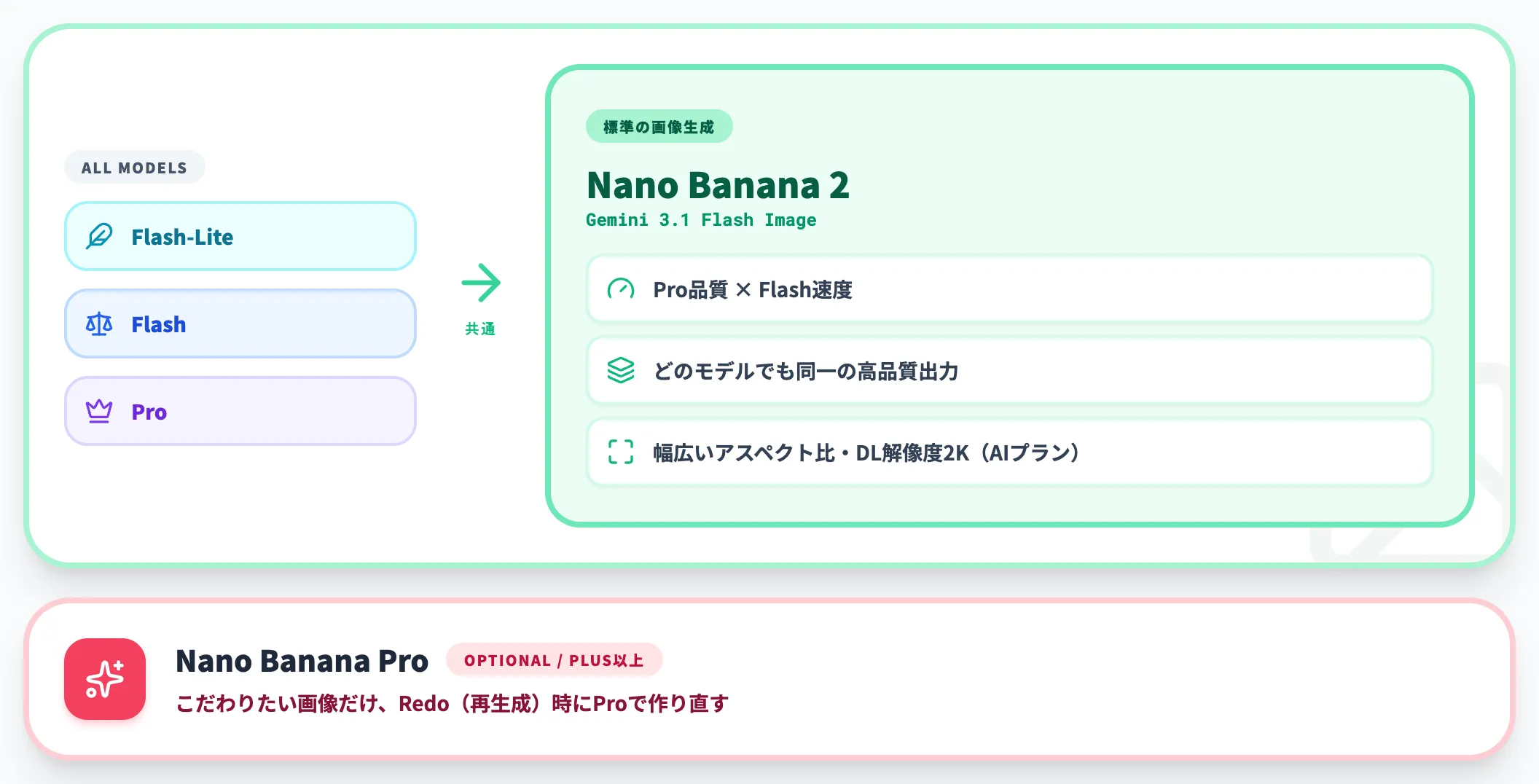Open the Pro品質 × Flash速度 feature row

tap(1010, 289)
